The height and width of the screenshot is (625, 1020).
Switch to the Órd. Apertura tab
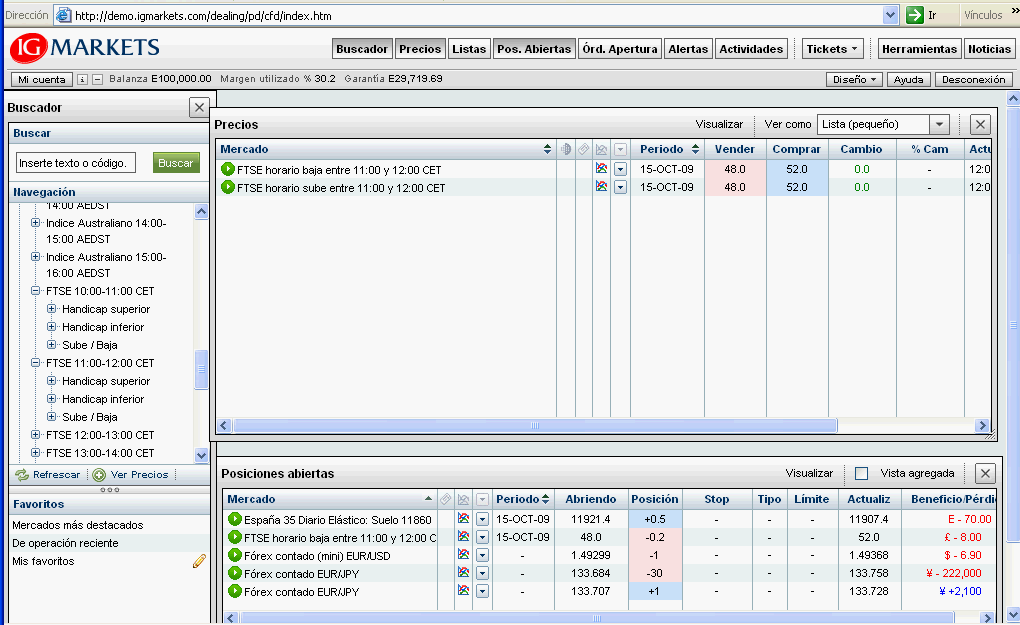620,49
